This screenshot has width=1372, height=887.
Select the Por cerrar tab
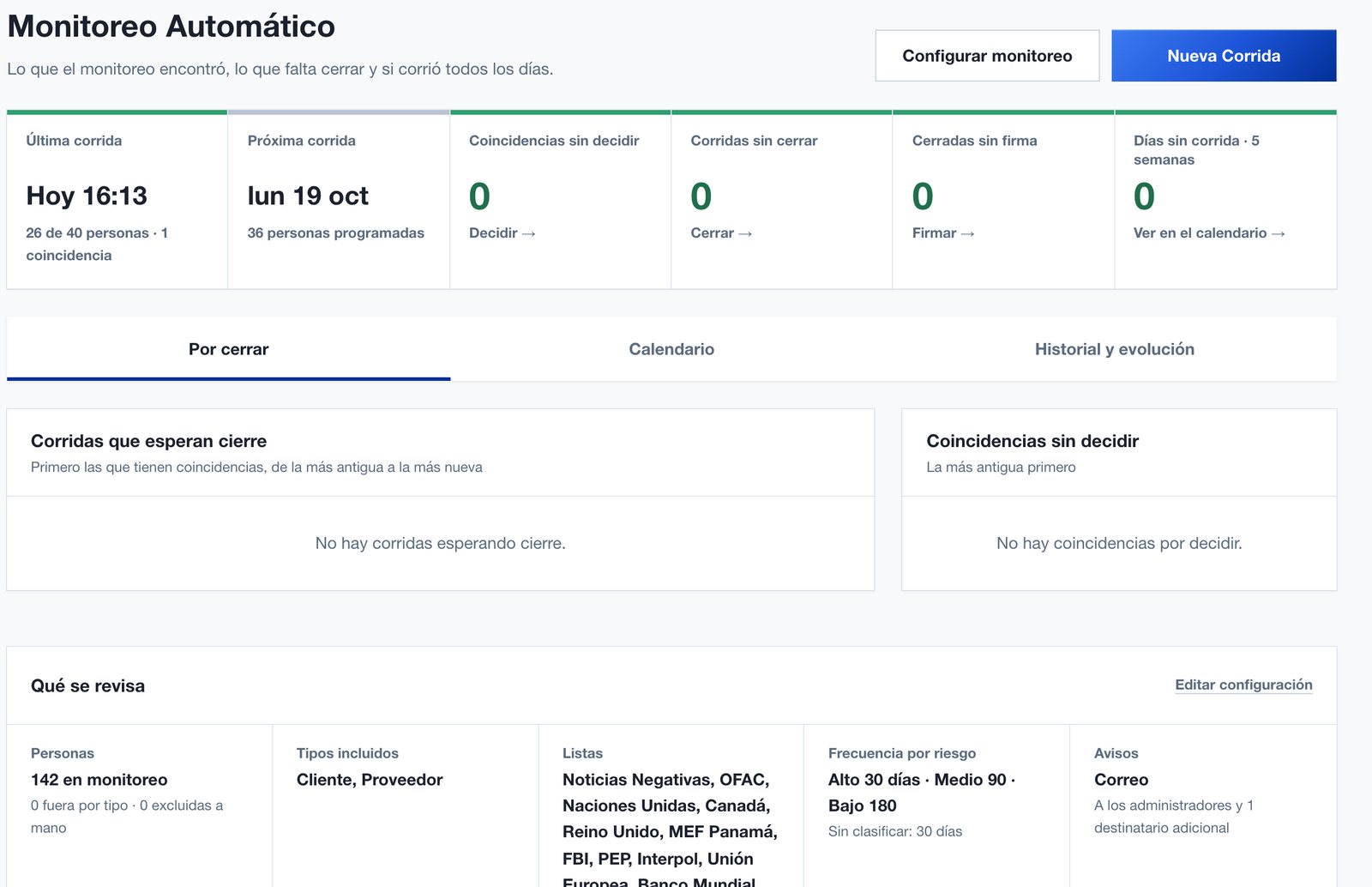(228, 349)
